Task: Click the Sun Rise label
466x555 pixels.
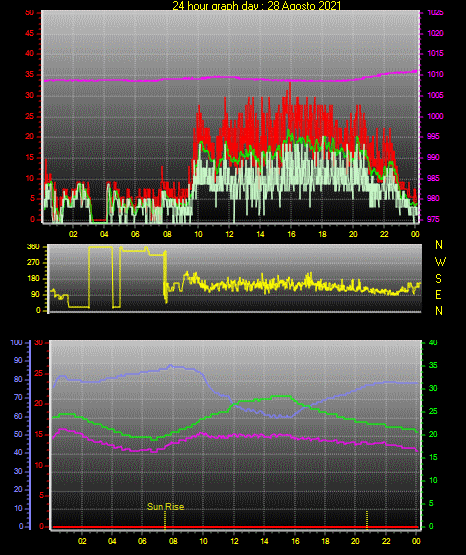Action: point(165,507)
